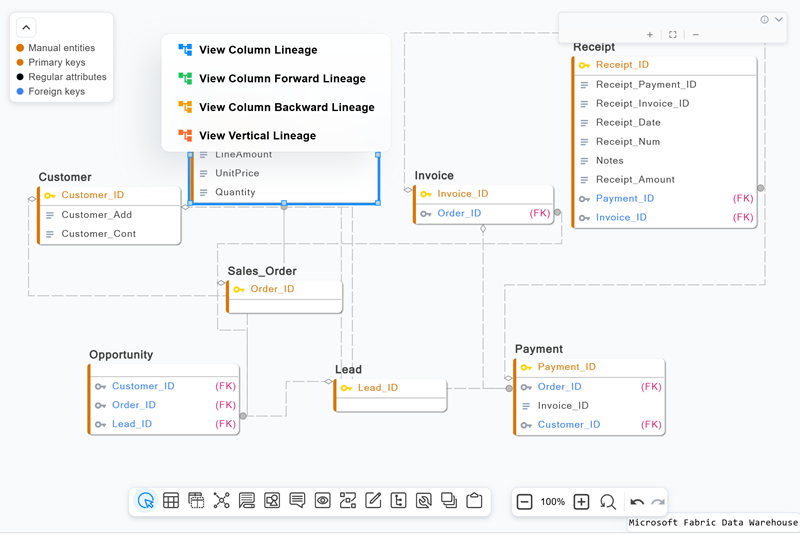The height and width of the screenshot is (534, 800).
Task: Collapse the legend panel with chevron
Action: coord(26,28)
